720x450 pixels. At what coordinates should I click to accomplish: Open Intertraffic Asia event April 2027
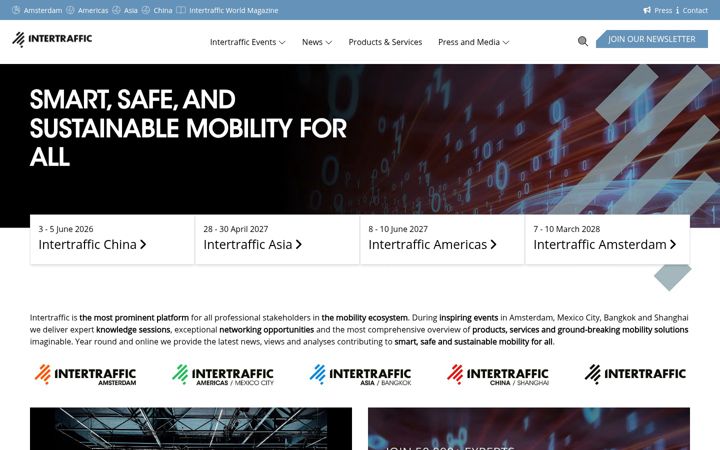click(277, 239)
